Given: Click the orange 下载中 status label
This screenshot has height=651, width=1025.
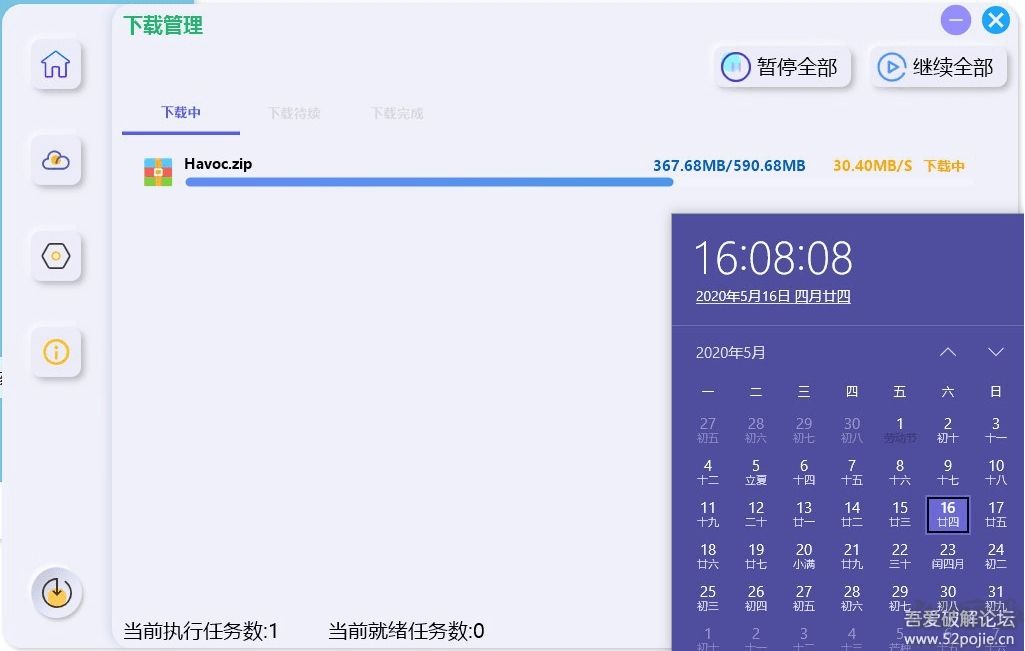Looking at the screenshot, I should click(x=944, y=166).
